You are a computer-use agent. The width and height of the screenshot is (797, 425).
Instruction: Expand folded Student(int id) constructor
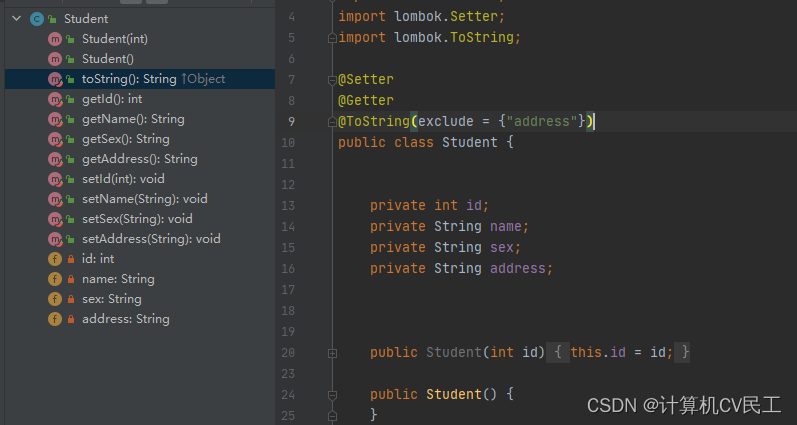(x=332, y=353)
